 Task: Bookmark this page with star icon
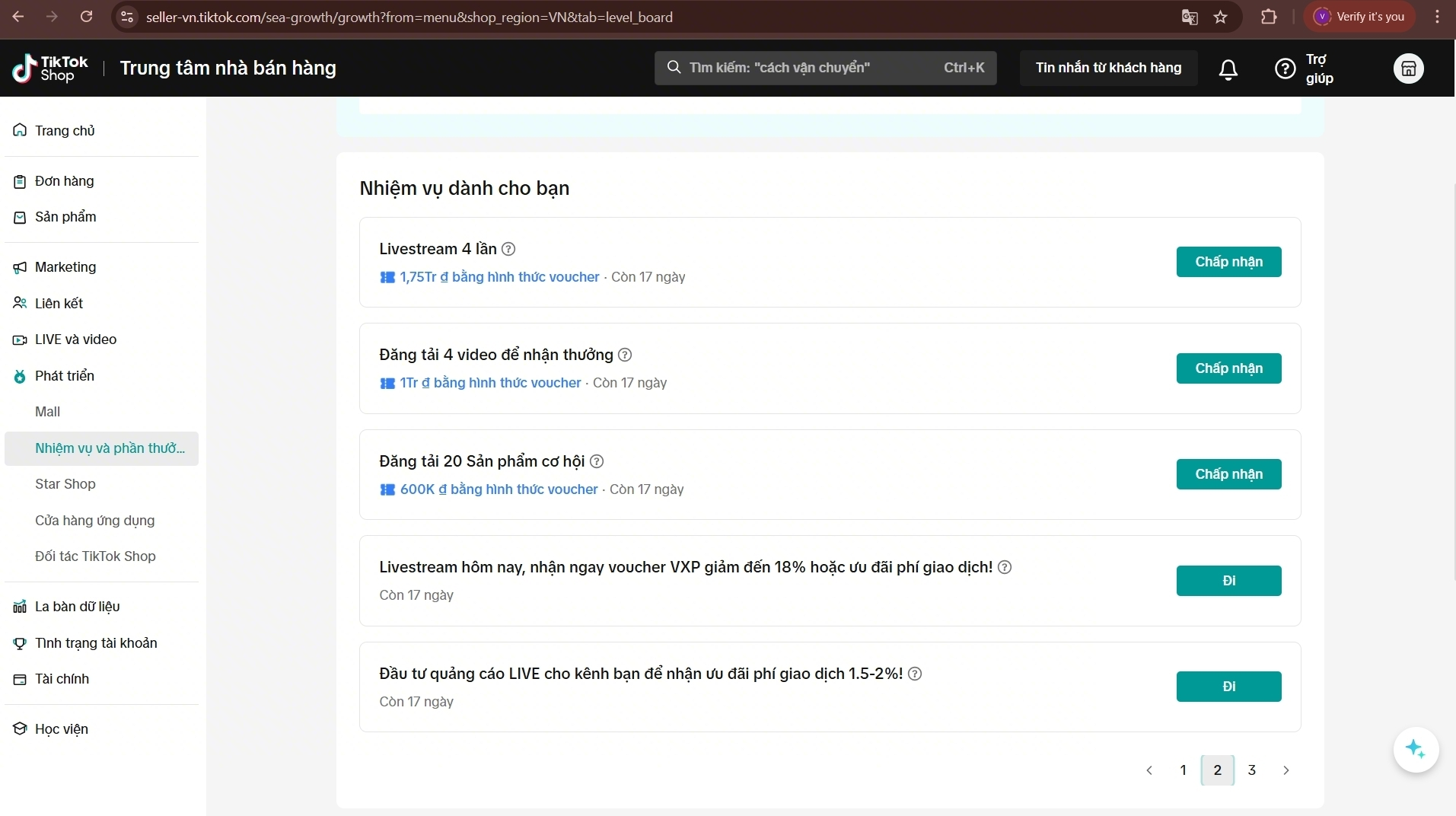pos(1221,17)
